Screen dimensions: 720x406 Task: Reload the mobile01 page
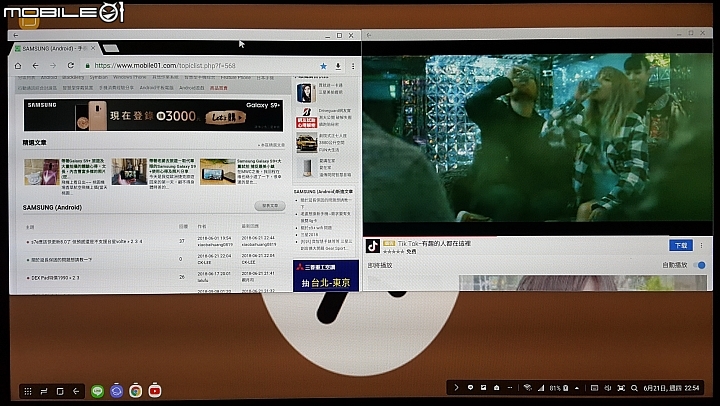coord(70,66)
